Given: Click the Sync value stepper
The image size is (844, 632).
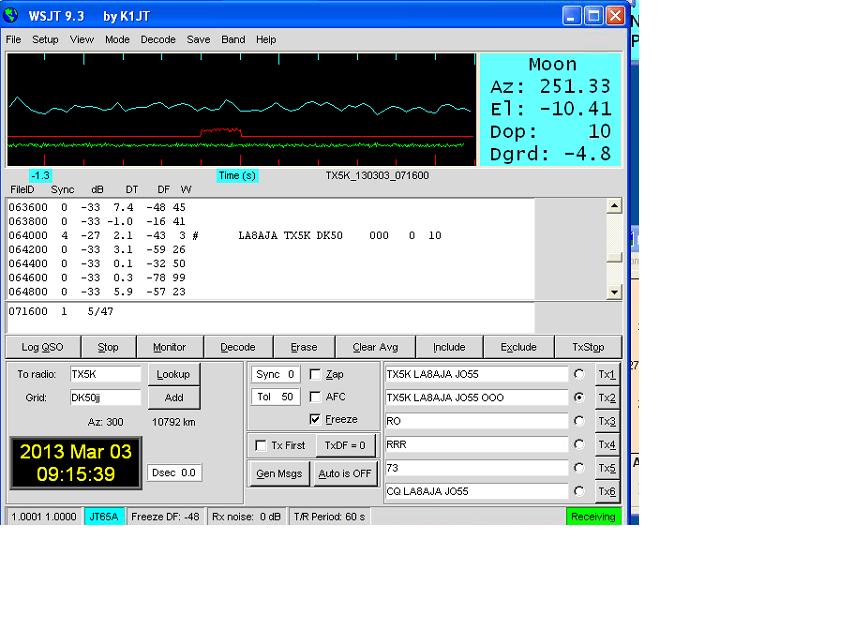Looking at the screenshot, I should click(276, 374).
